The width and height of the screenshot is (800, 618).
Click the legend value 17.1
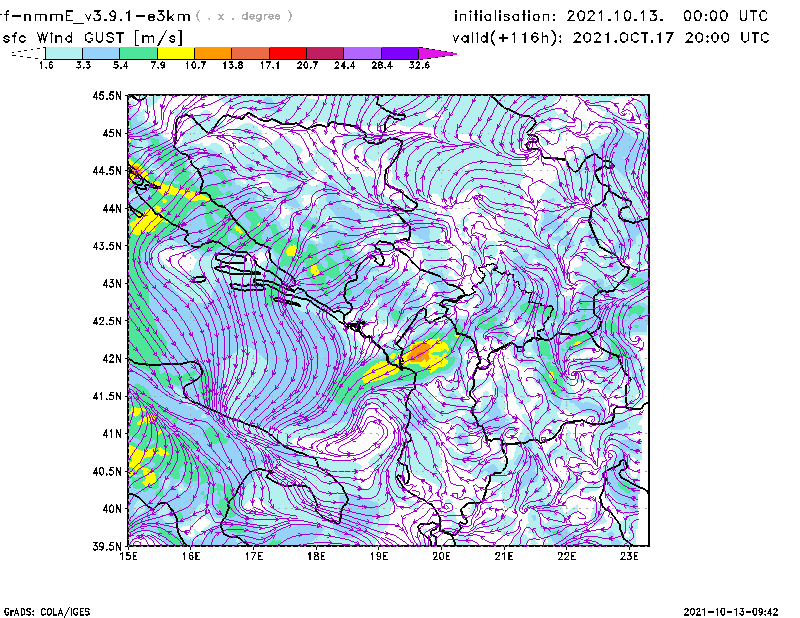tap(270, 65)
